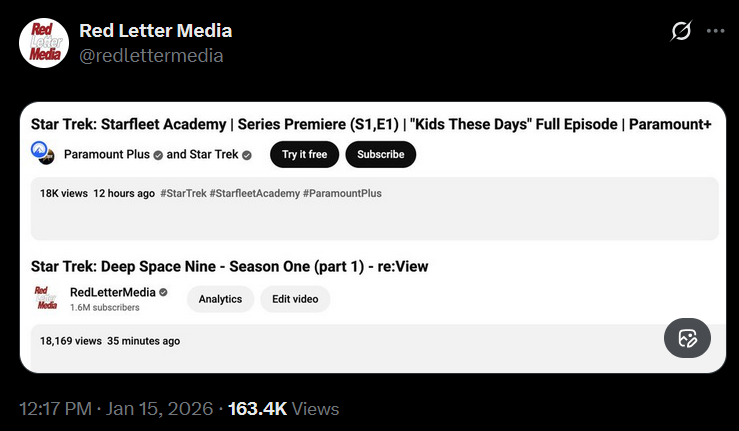Click the Paramount Plus channel avatar
739x431 pixels.
42,153
